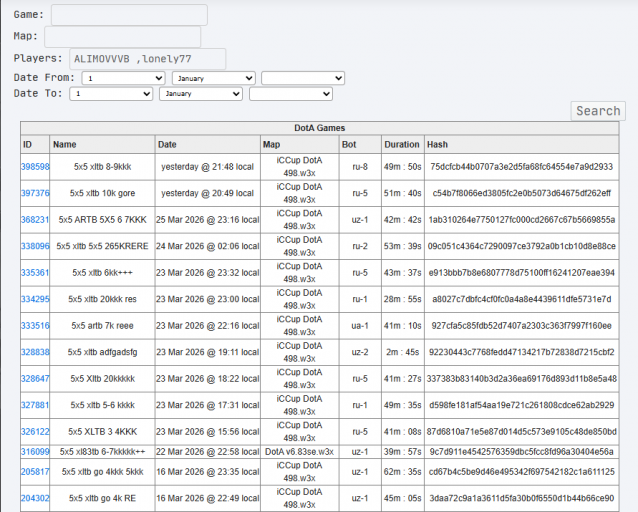Select game name '5x5 xltb 5x5 265KRERE'
The height and width of the screenshot is (512, 638).
(103, 246)
